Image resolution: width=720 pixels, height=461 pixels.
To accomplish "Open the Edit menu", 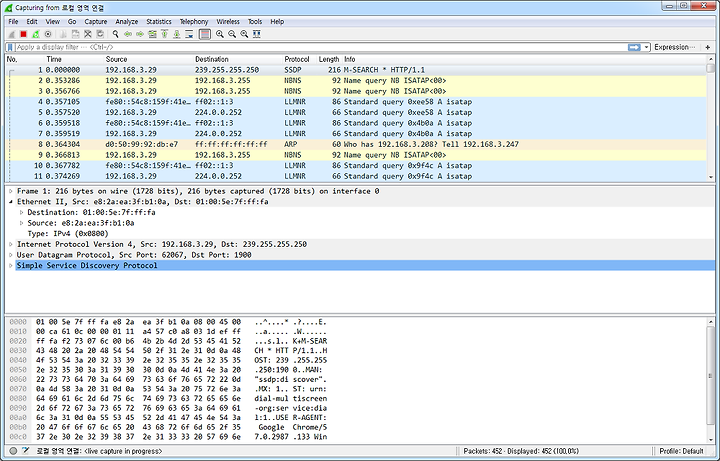I will 32,22.
